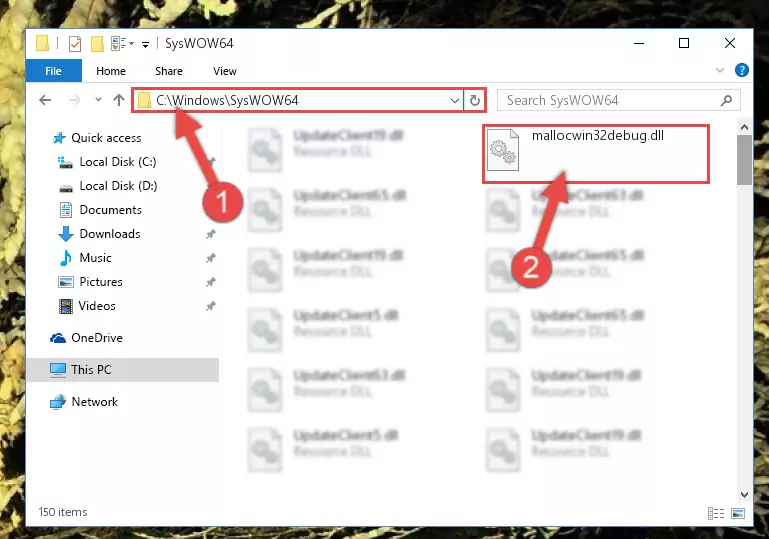The width and height of the screenshot is (769, 539).
Task: Expand the address bar history dropdown
Action: pos(455,101)
